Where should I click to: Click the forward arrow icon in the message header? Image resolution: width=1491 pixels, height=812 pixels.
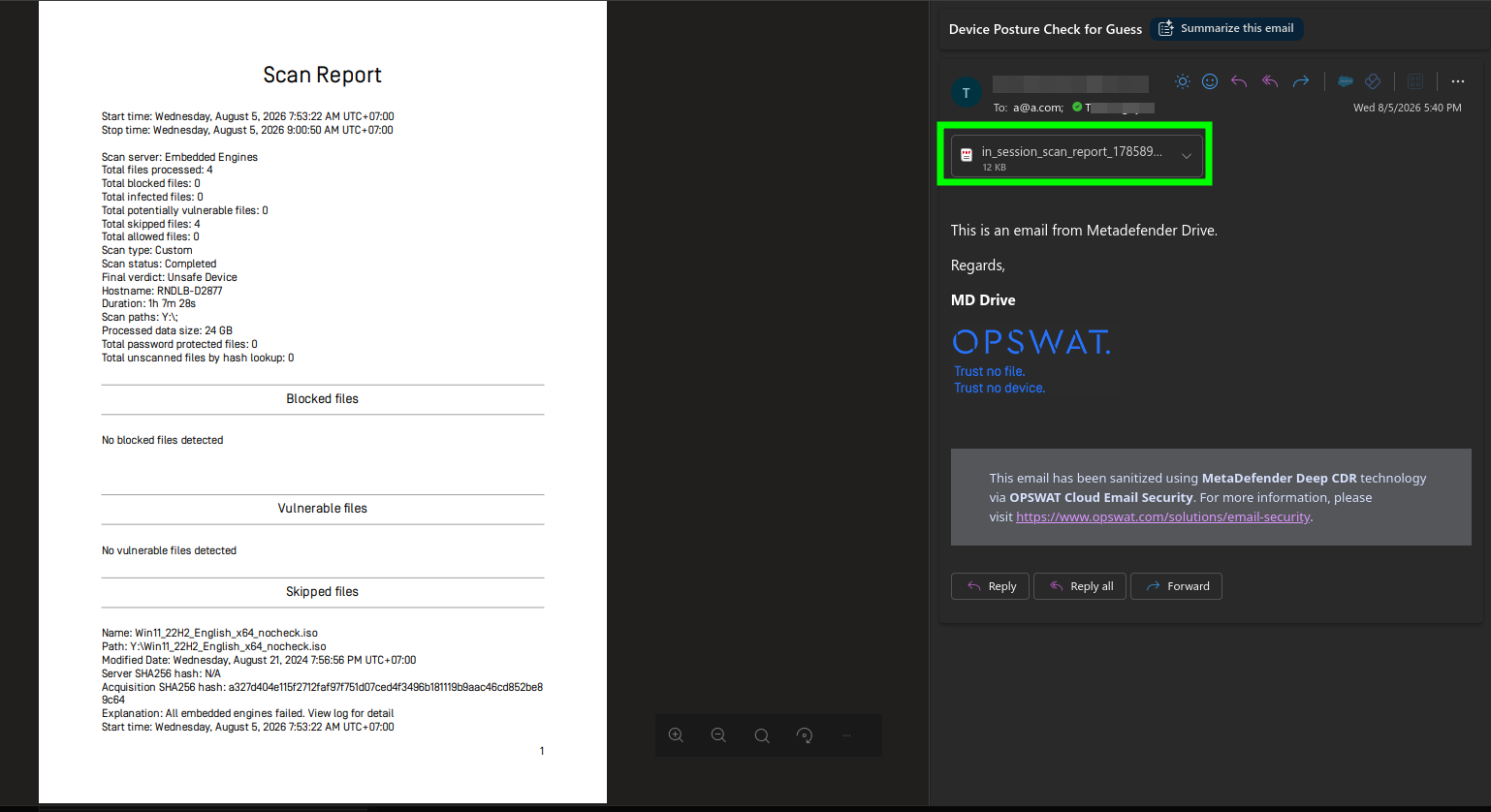click(1301, 81)
